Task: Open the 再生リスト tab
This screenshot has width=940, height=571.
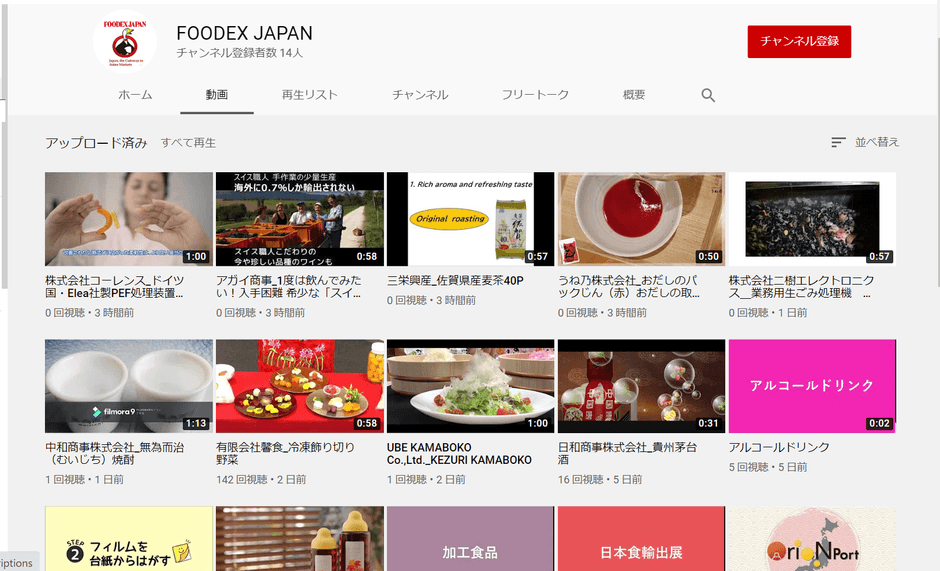Action: 309,95
